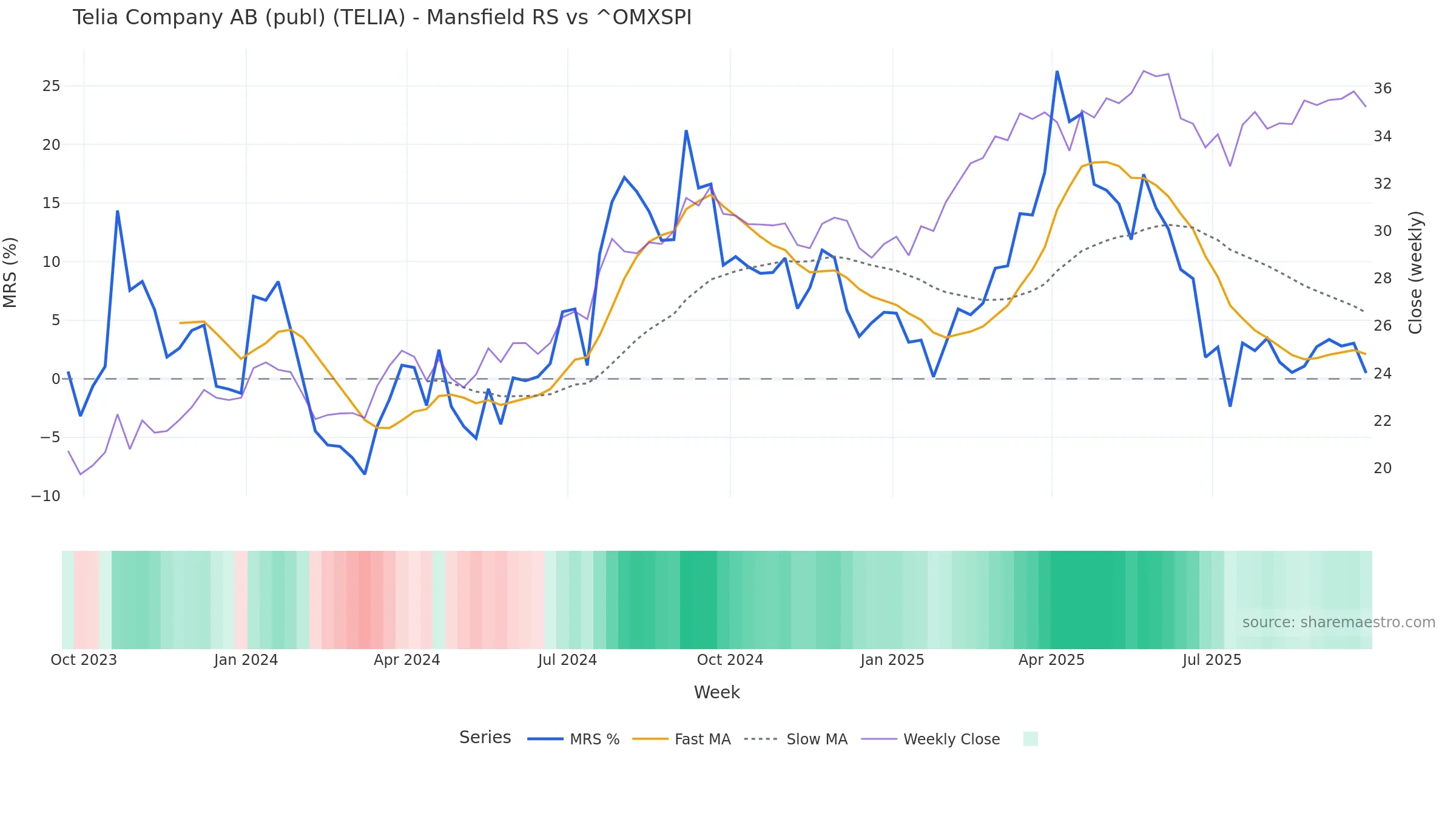Click the darkest red heatmap band before April 2024
1456x819 pixels.
[x=364, y=600]
